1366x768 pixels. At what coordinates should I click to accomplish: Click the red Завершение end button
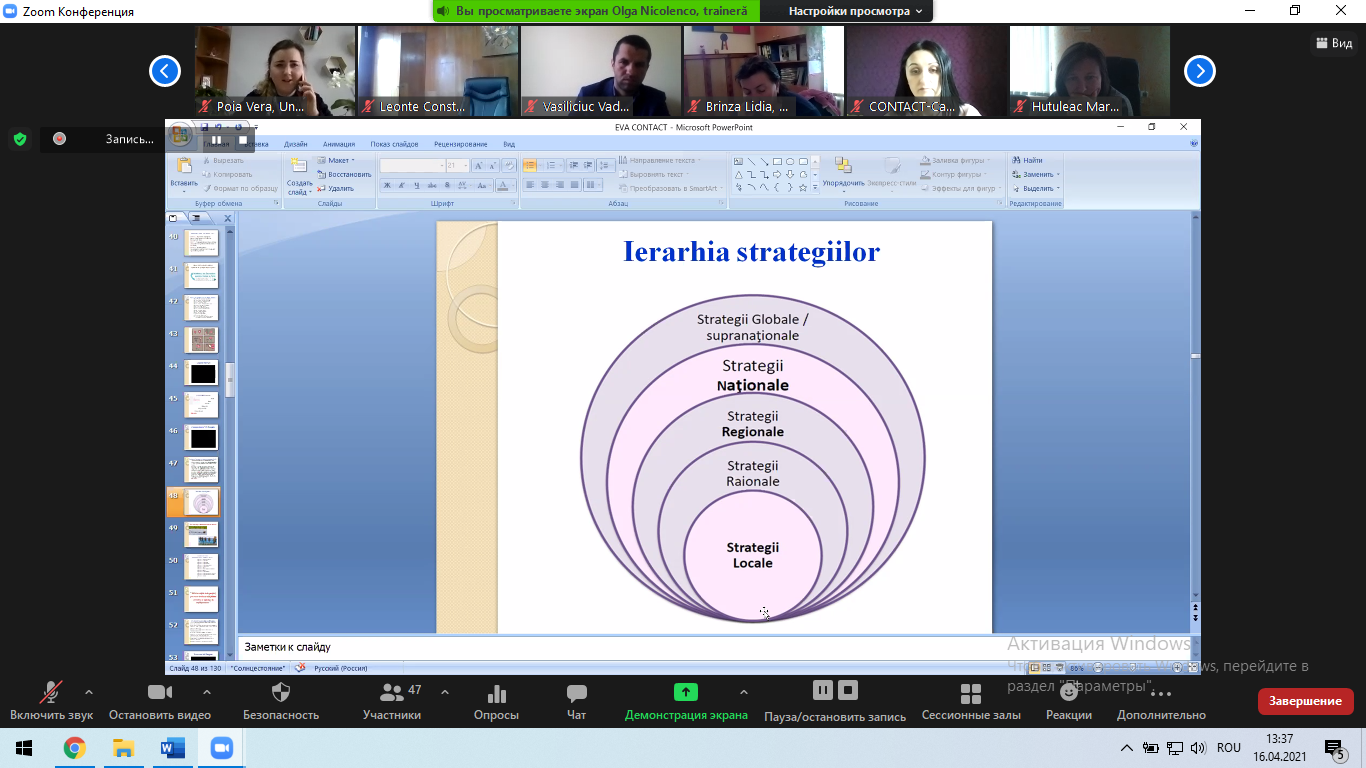1305,701
